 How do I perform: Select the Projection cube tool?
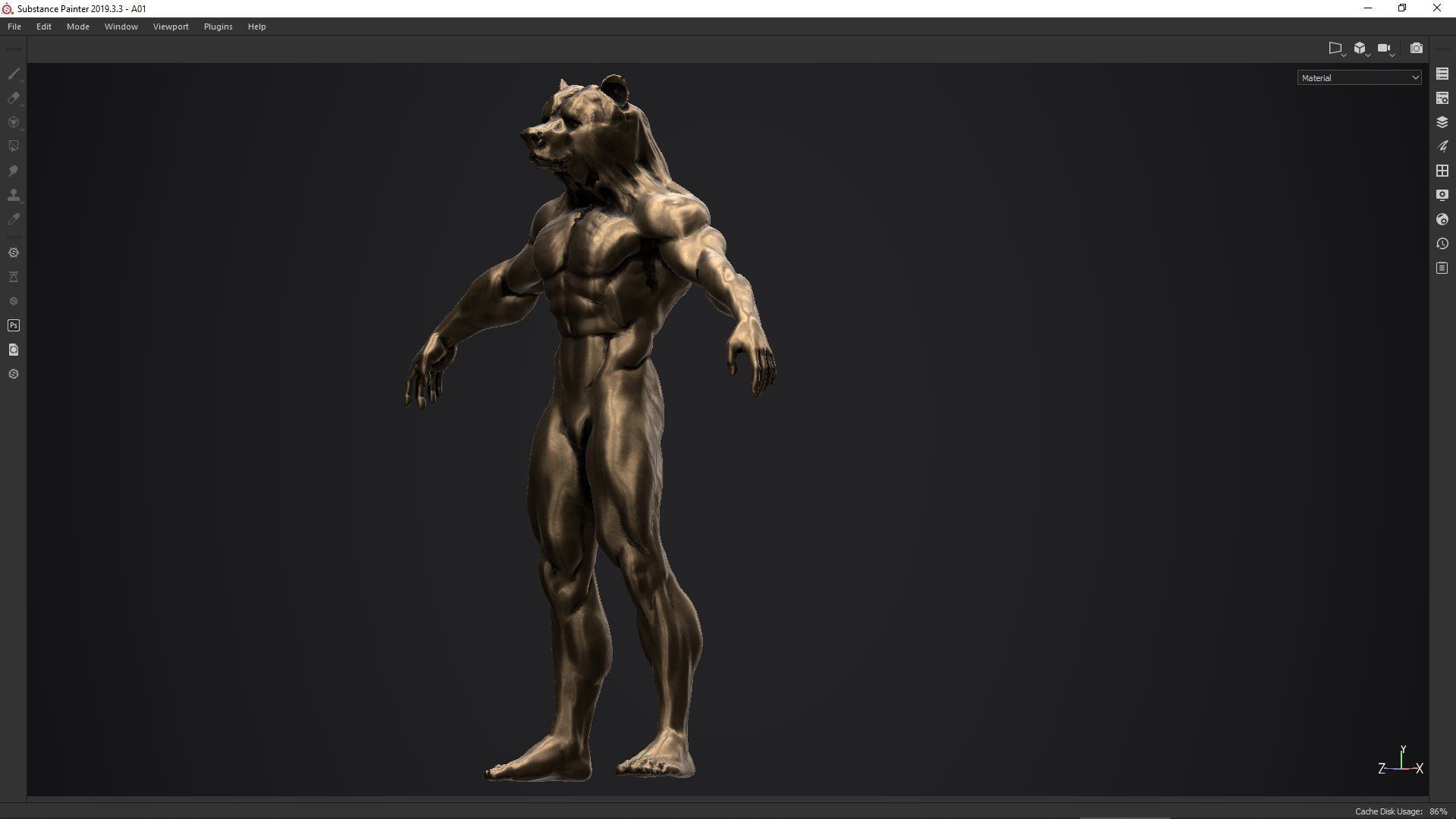14,122
